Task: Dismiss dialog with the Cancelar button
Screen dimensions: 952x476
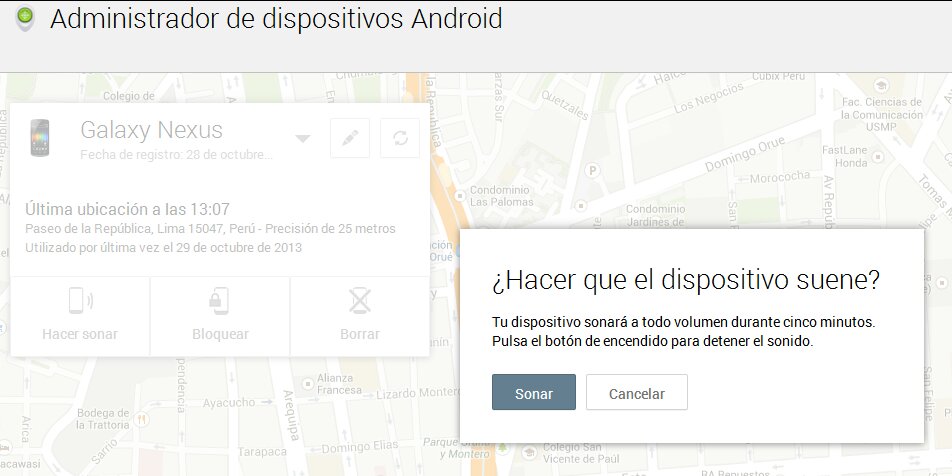Action: tap(637, 392)
